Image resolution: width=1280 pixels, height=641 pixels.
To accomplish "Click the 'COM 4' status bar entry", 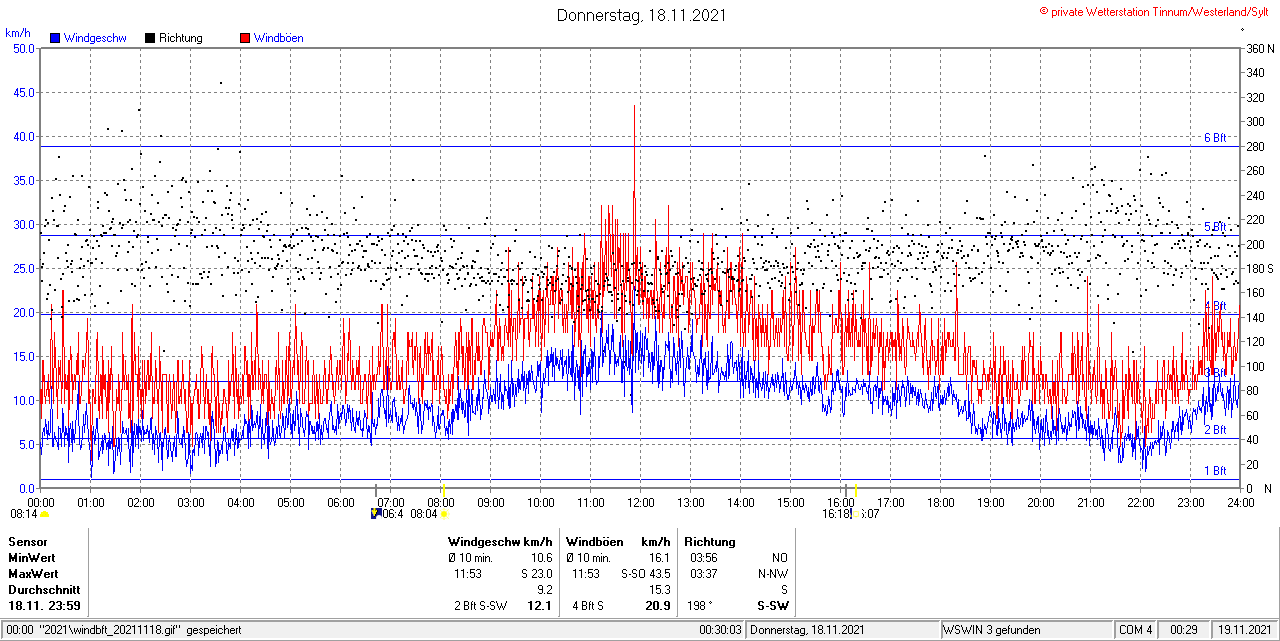I will [x=1136, y=630].
